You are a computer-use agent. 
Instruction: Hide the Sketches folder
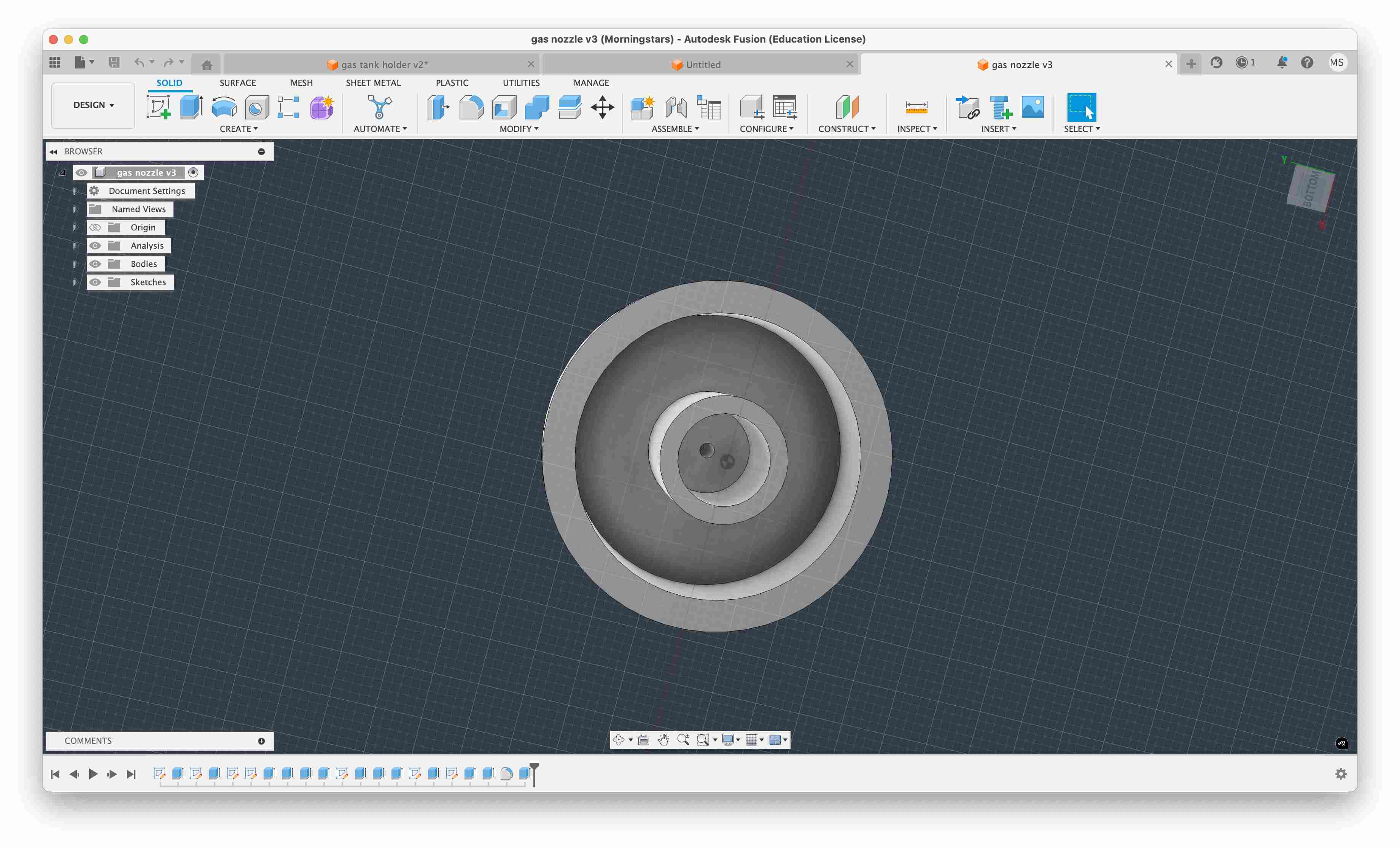95,282
